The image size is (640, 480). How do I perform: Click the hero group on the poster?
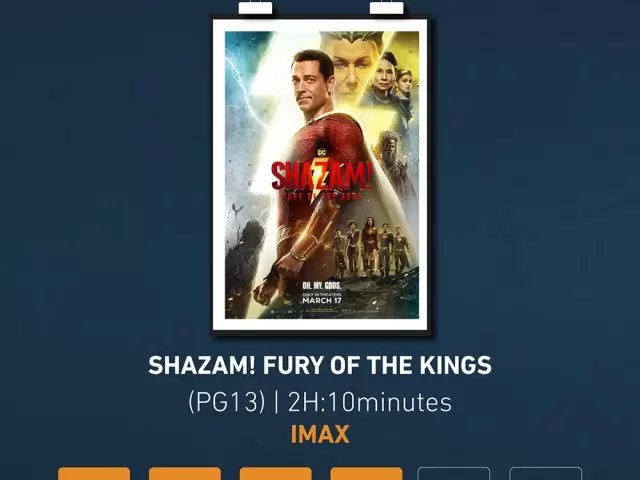pos(372,247)
